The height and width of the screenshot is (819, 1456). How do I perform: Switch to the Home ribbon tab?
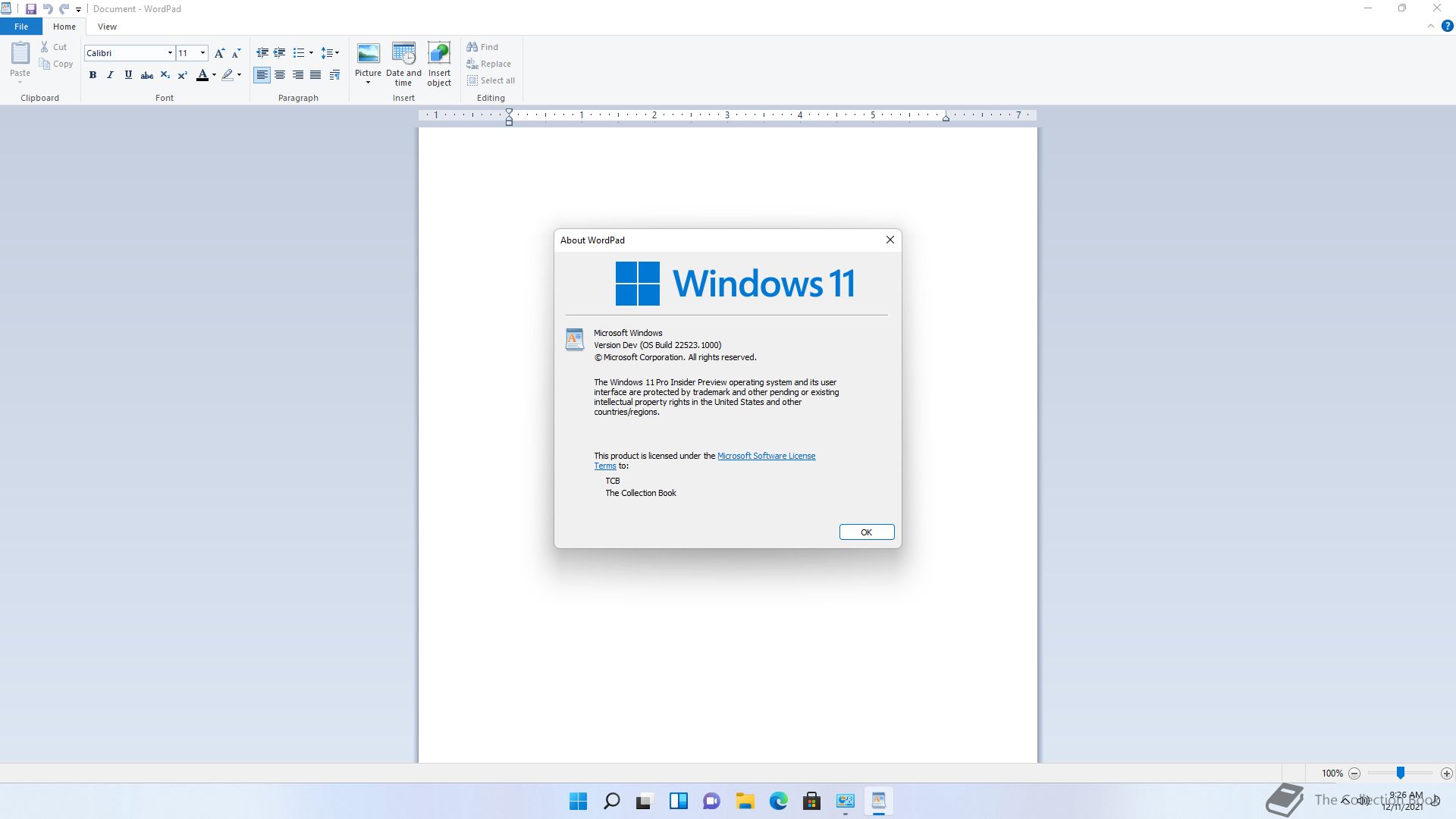pos(64,27)
